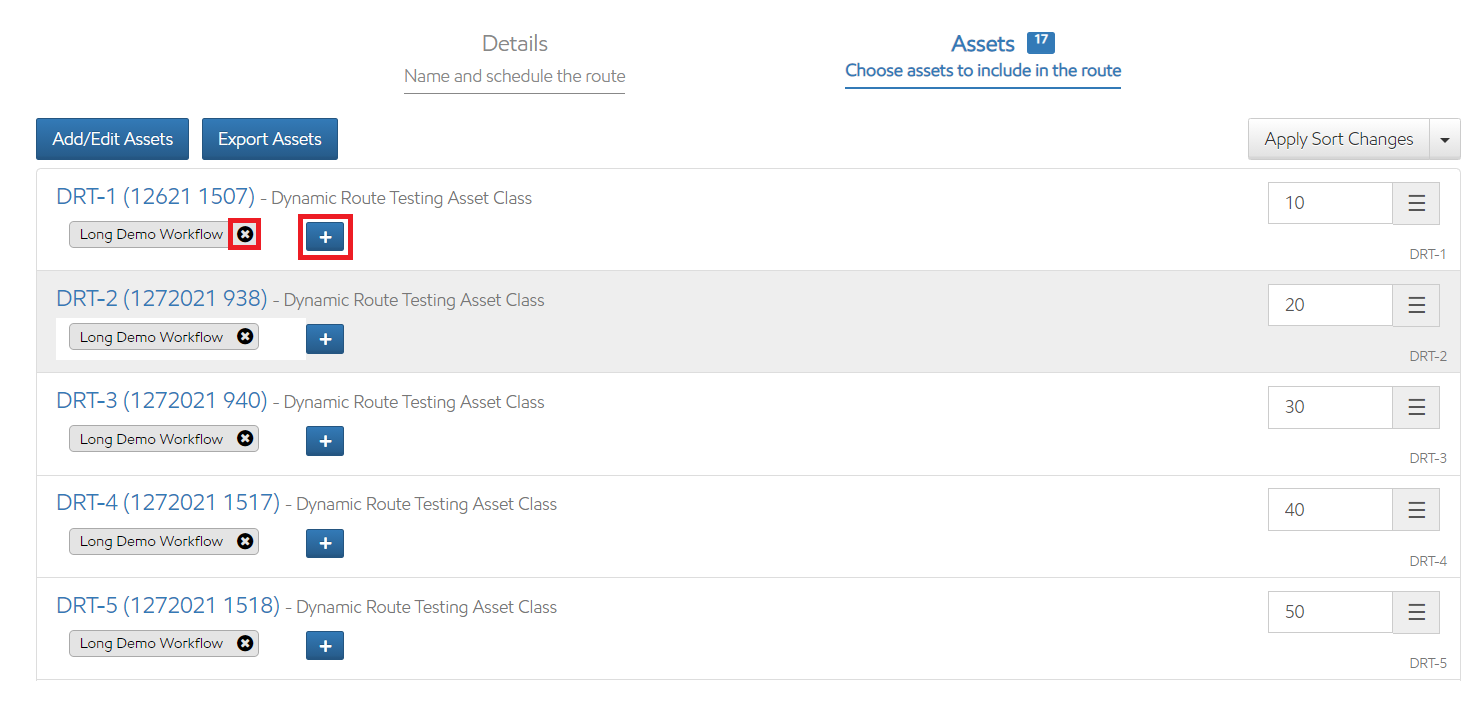The height and width of the screenshot is (720, 1478).
Task: Focus the sort order field showing 20
Action: tap(1330, 305)
